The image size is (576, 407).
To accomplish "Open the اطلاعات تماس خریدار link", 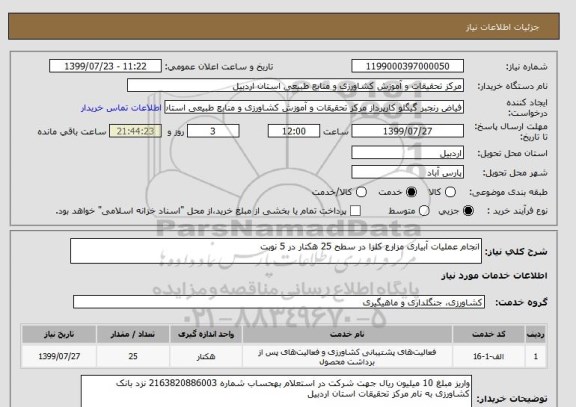I will coord(121,108).
